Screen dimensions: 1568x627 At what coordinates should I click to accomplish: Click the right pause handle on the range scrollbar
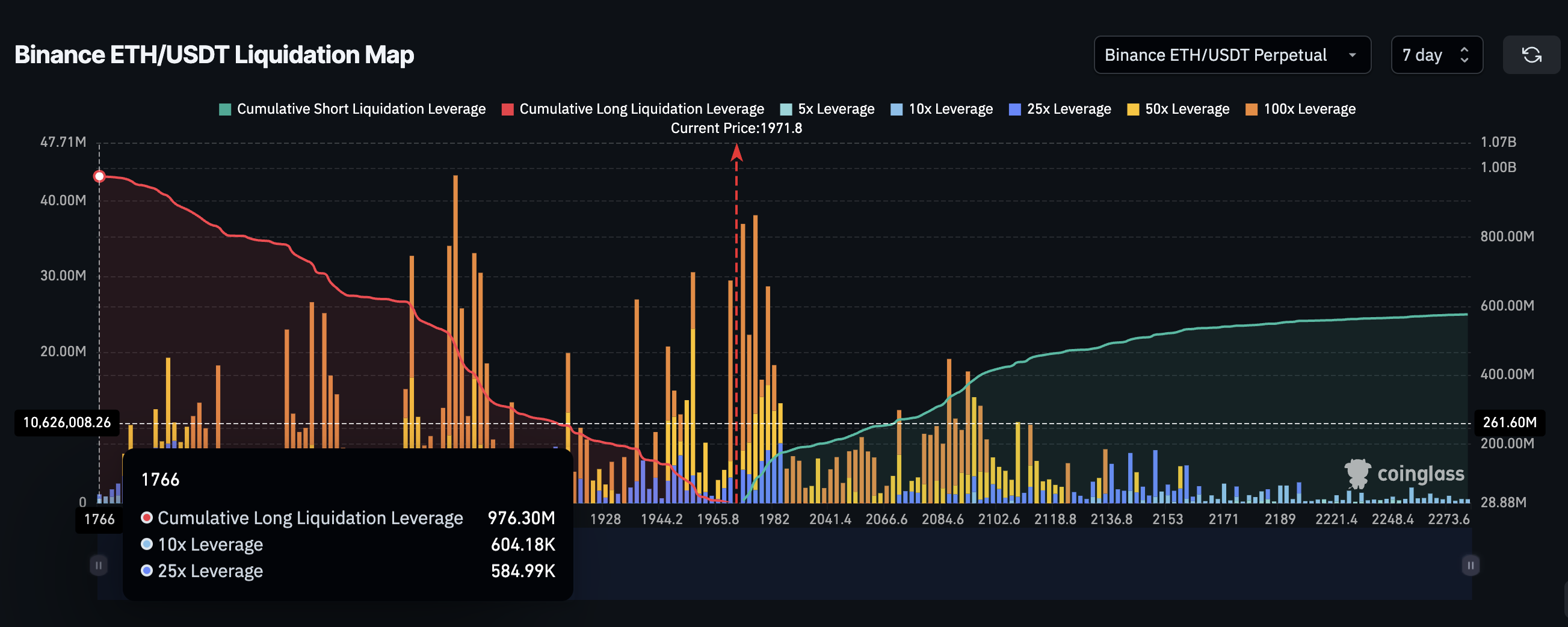pyautogui.click(x=1470, y=564)
